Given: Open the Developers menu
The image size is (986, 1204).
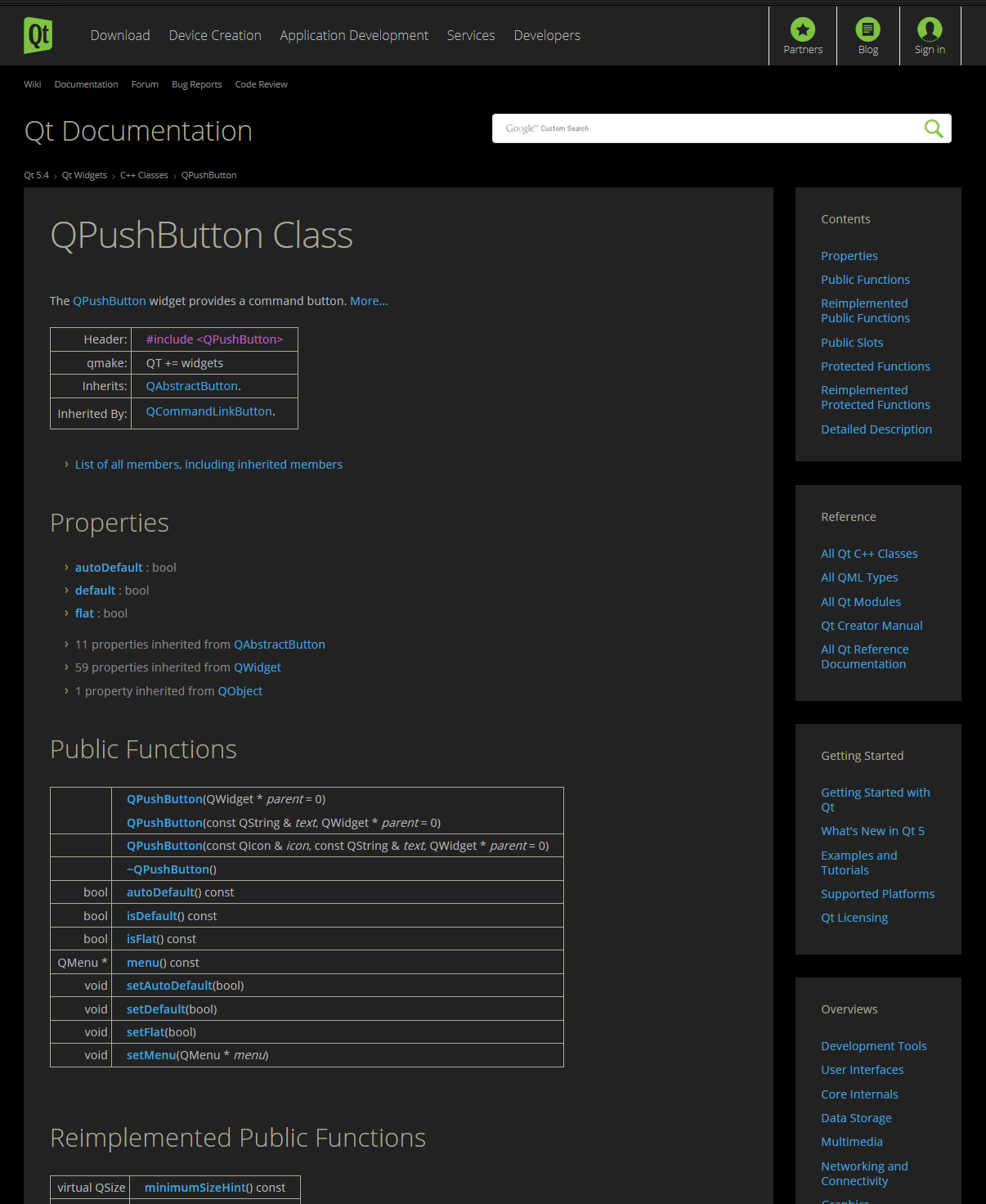Looking at the screenshot, I should pos(546,35).
